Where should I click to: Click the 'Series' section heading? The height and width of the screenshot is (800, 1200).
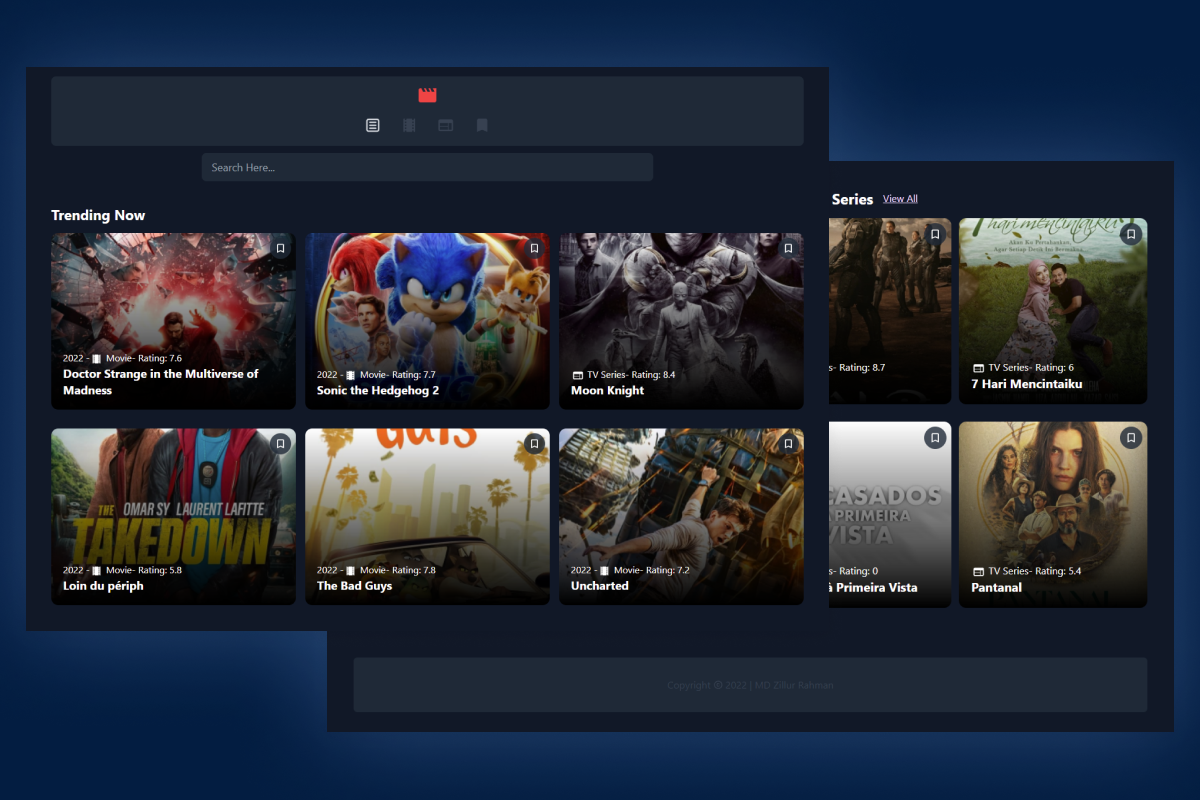click(852, 199)
